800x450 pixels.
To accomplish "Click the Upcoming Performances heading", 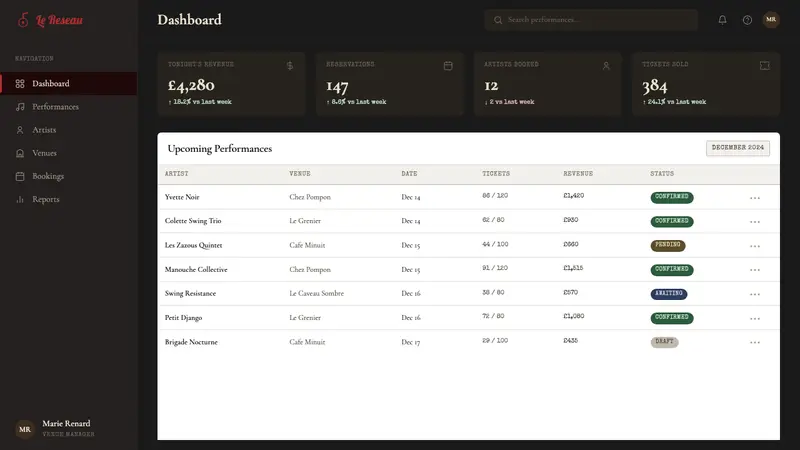I will (x=219, y=149).
